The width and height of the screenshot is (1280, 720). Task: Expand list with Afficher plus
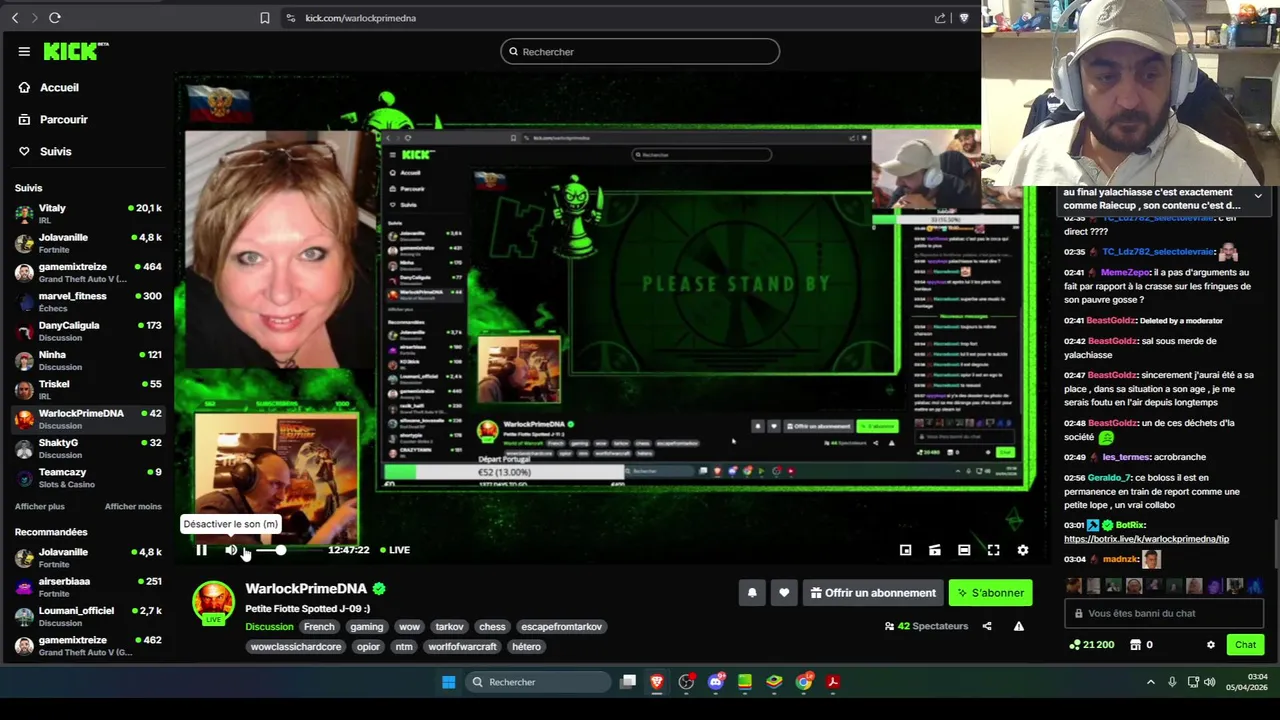[40, 507]
